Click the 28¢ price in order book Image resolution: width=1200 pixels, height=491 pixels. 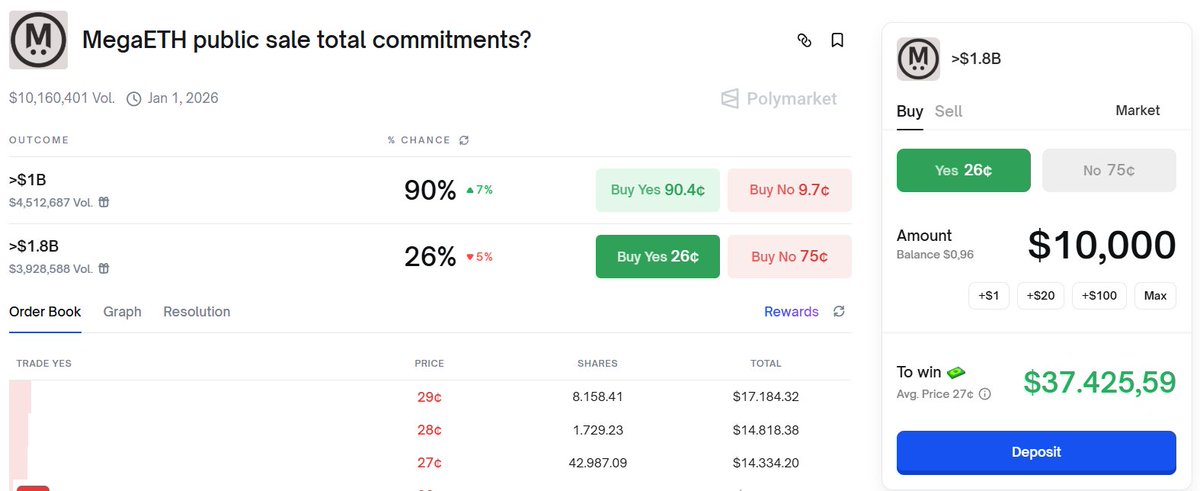(x=429, y=430)
